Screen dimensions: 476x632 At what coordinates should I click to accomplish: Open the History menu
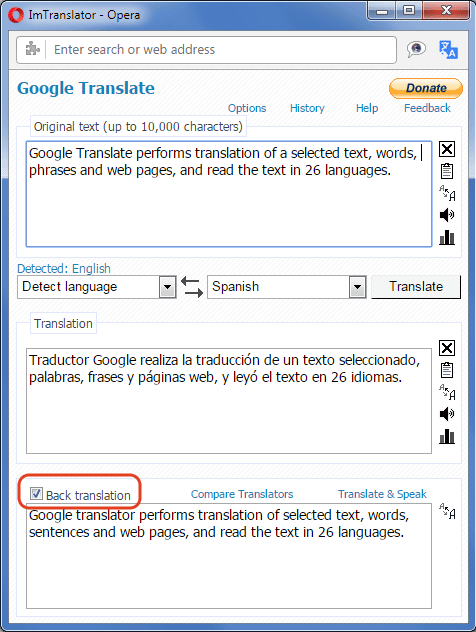coord(307,108)
